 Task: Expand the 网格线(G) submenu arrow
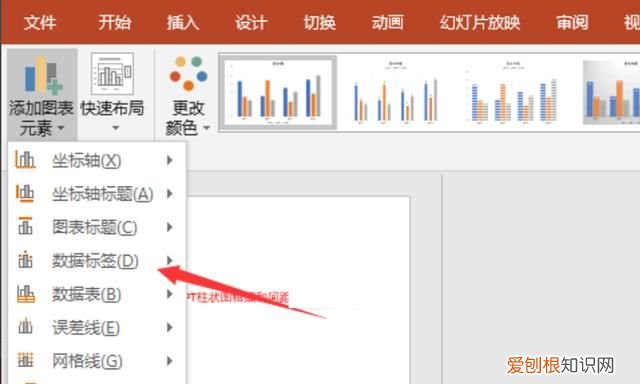coord(170,361)
